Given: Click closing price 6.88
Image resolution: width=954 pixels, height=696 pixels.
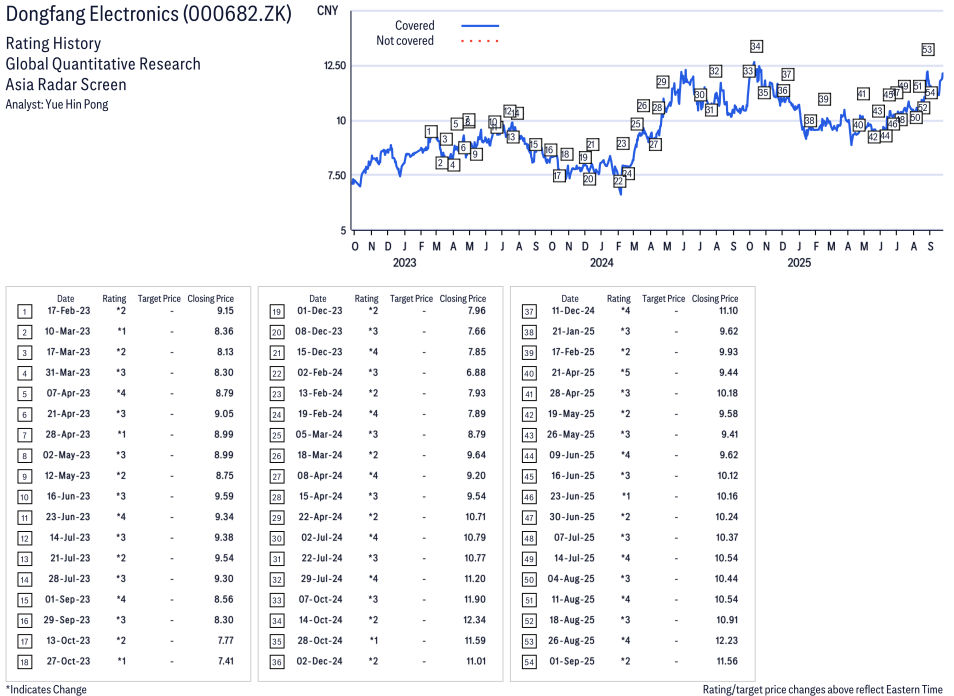Looking at the screenshot, I should (476, 372).
